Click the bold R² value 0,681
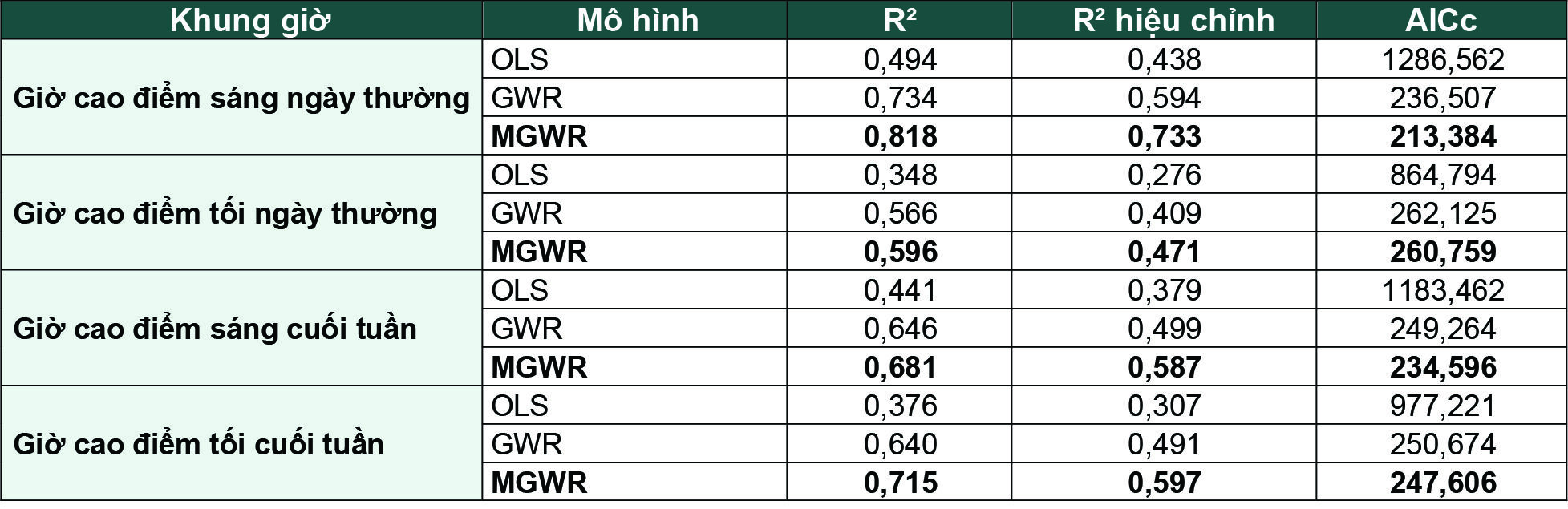This screenshot has width=1568, height=509. point(899,367)
